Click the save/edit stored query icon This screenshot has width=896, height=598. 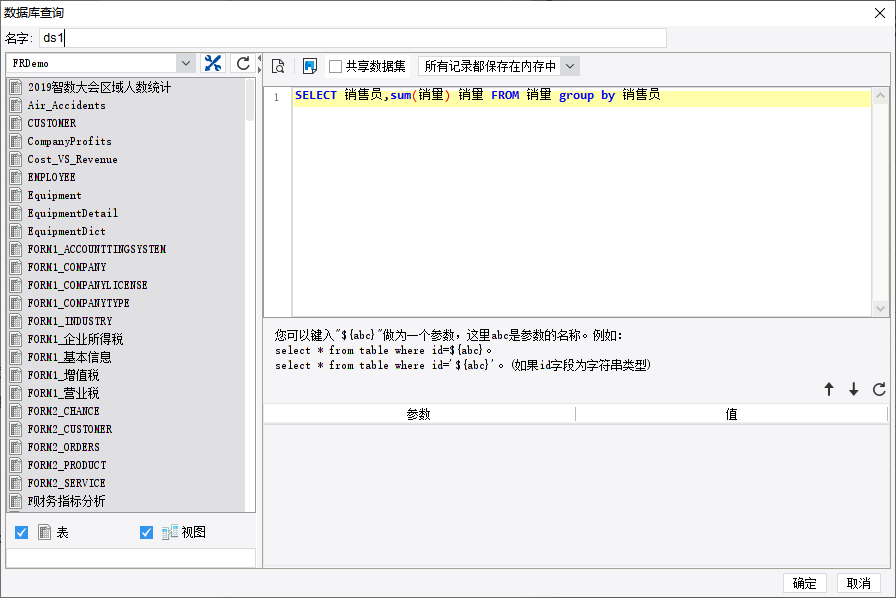point(310,66)
